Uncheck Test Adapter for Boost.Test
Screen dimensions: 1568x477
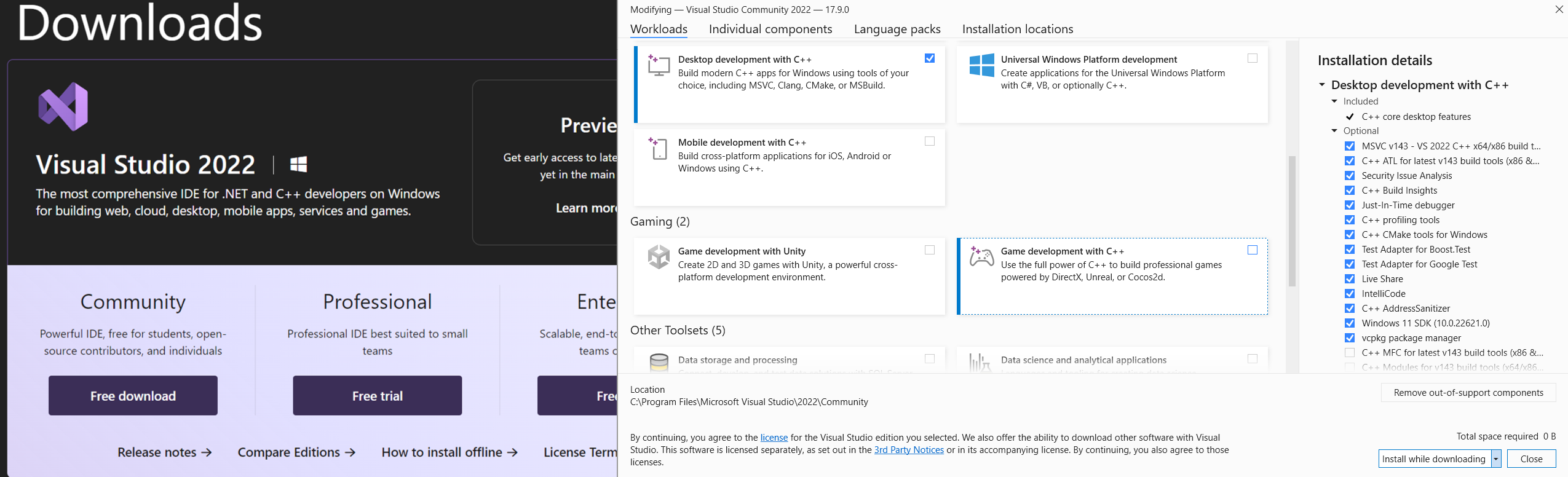coord(1350,250)
